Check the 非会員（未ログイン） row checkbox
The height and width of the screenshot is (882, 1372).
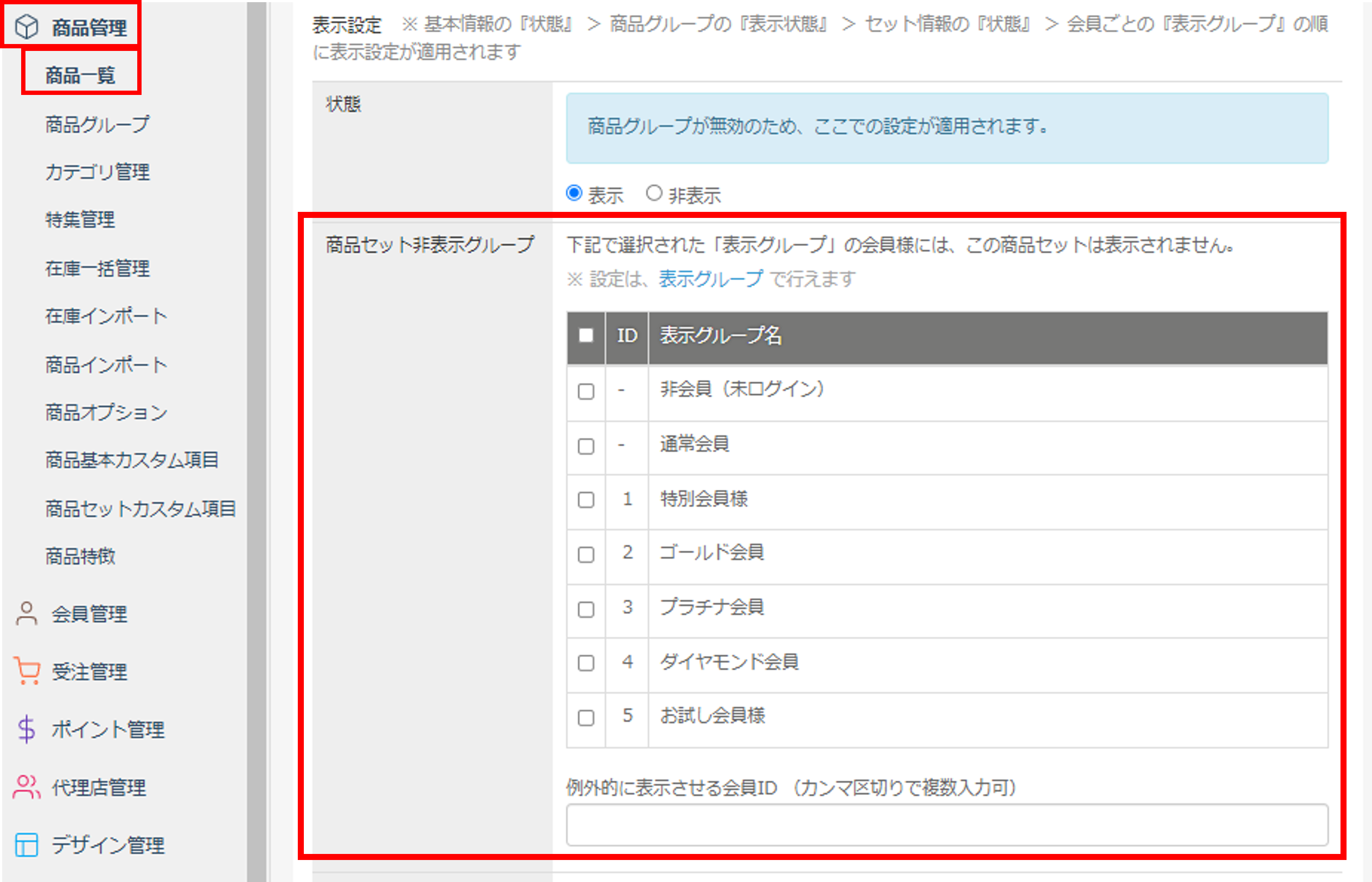[x=586, y=392]
